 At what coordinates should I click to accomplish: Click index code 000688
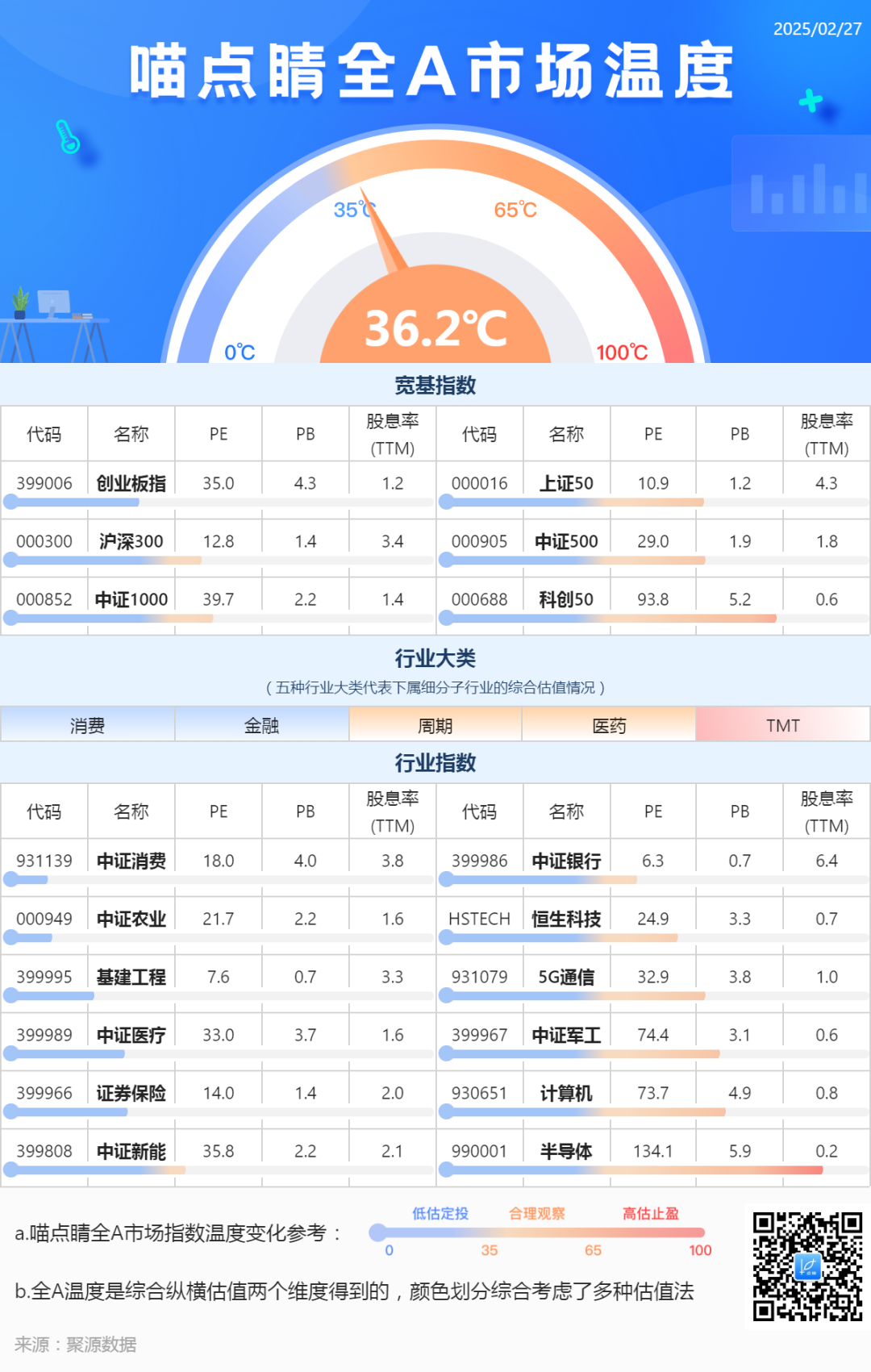point(480,599)
